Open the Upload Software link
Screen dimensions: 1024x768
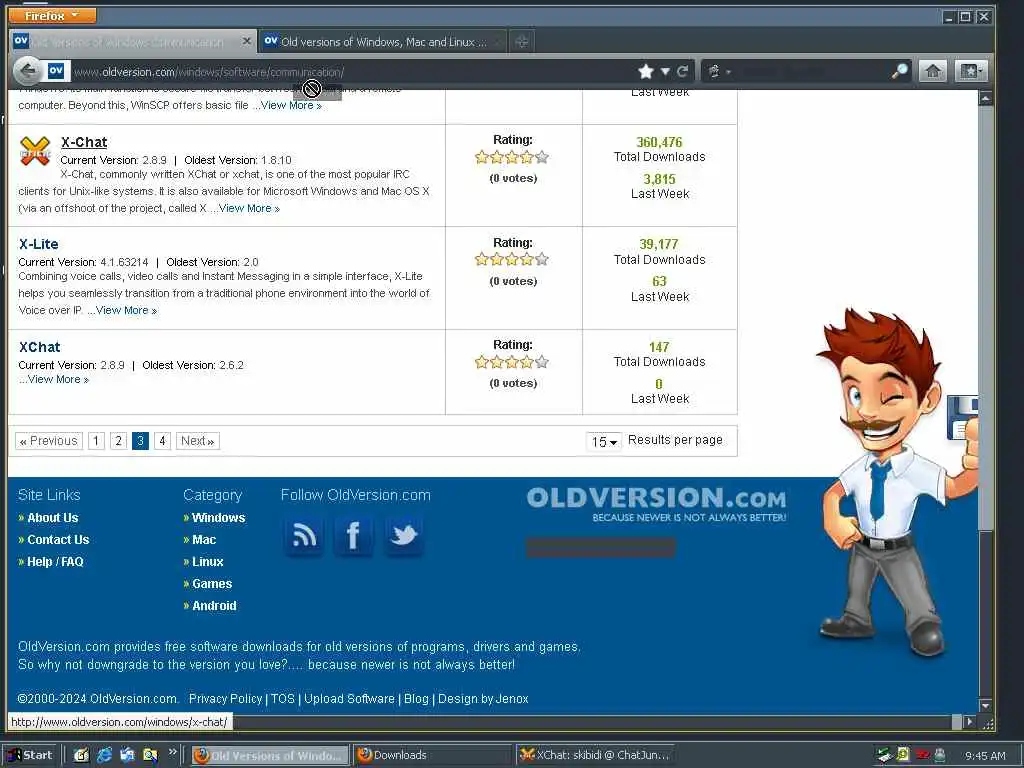(349, 699)
